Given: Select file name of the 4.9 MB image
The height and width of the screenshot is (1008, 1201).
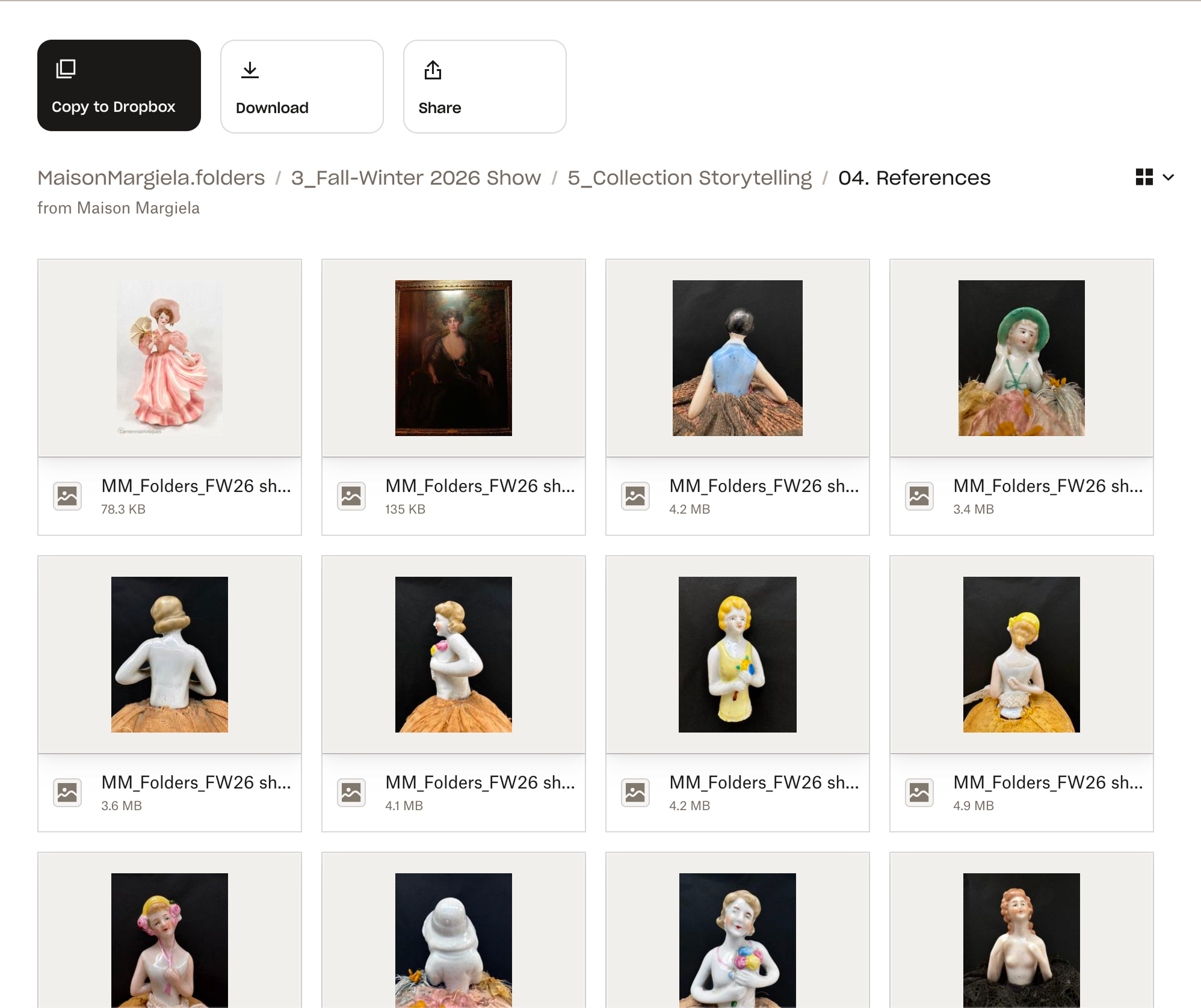Looking at the screenshot, I should click(x=1048, y=782).
